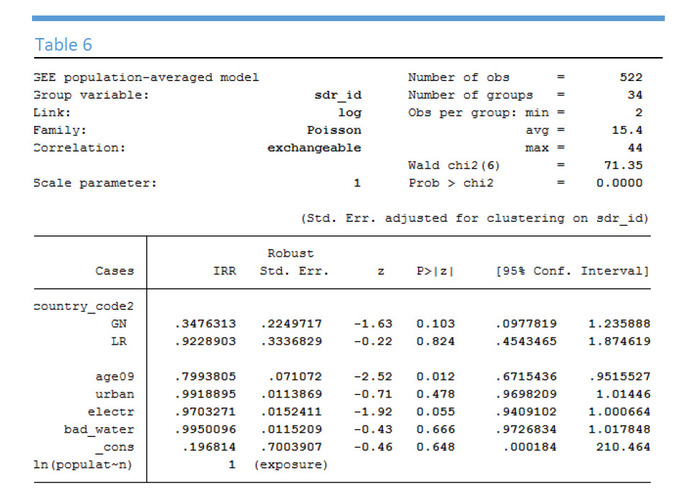Click the 'Table 6' heading
Image resolution: width=695 pixels, height=494 pixels.
point(63,45)
